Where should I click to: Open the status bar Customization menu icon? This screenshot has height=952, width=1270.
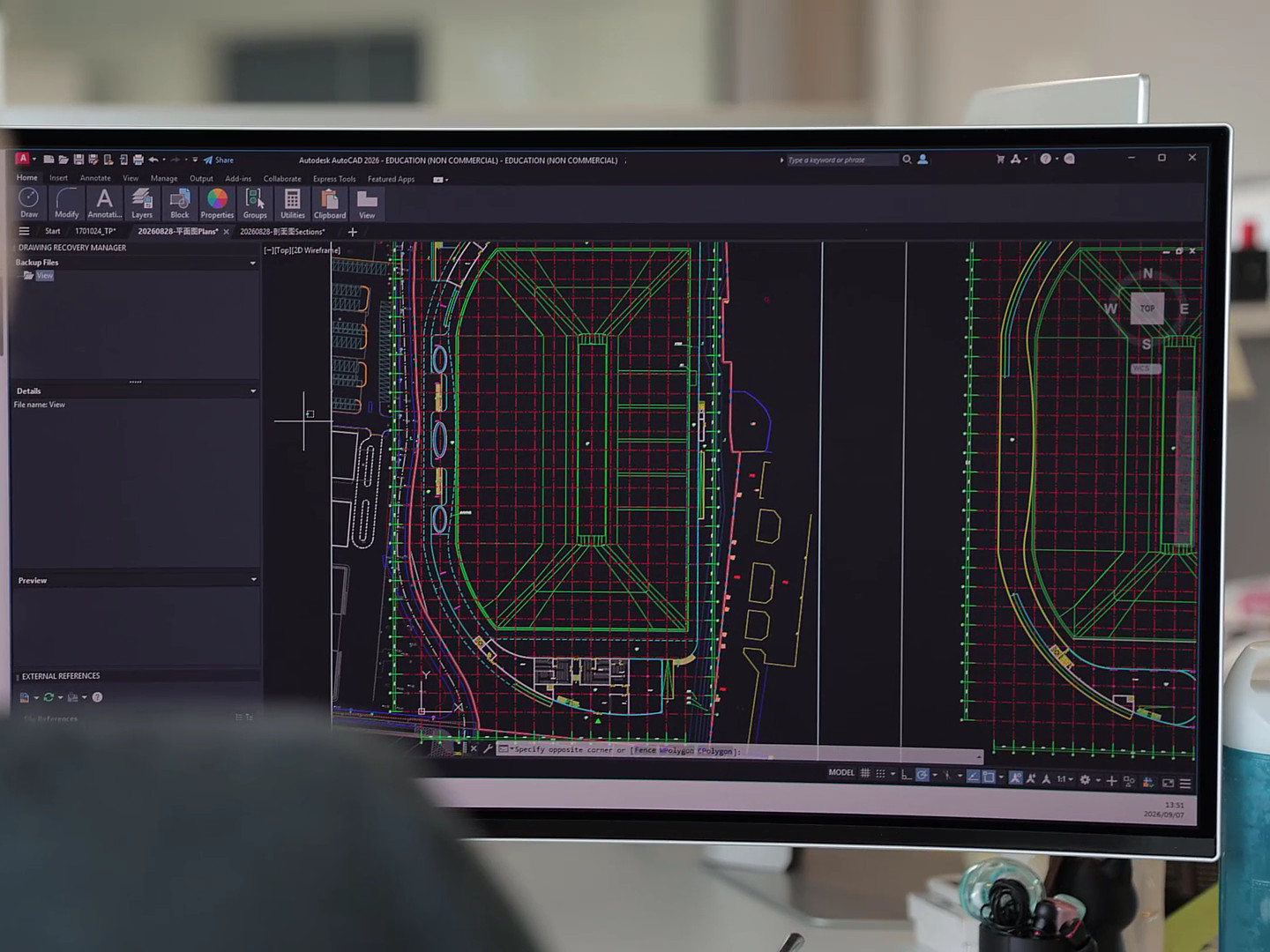click(x=1185, y=783)
